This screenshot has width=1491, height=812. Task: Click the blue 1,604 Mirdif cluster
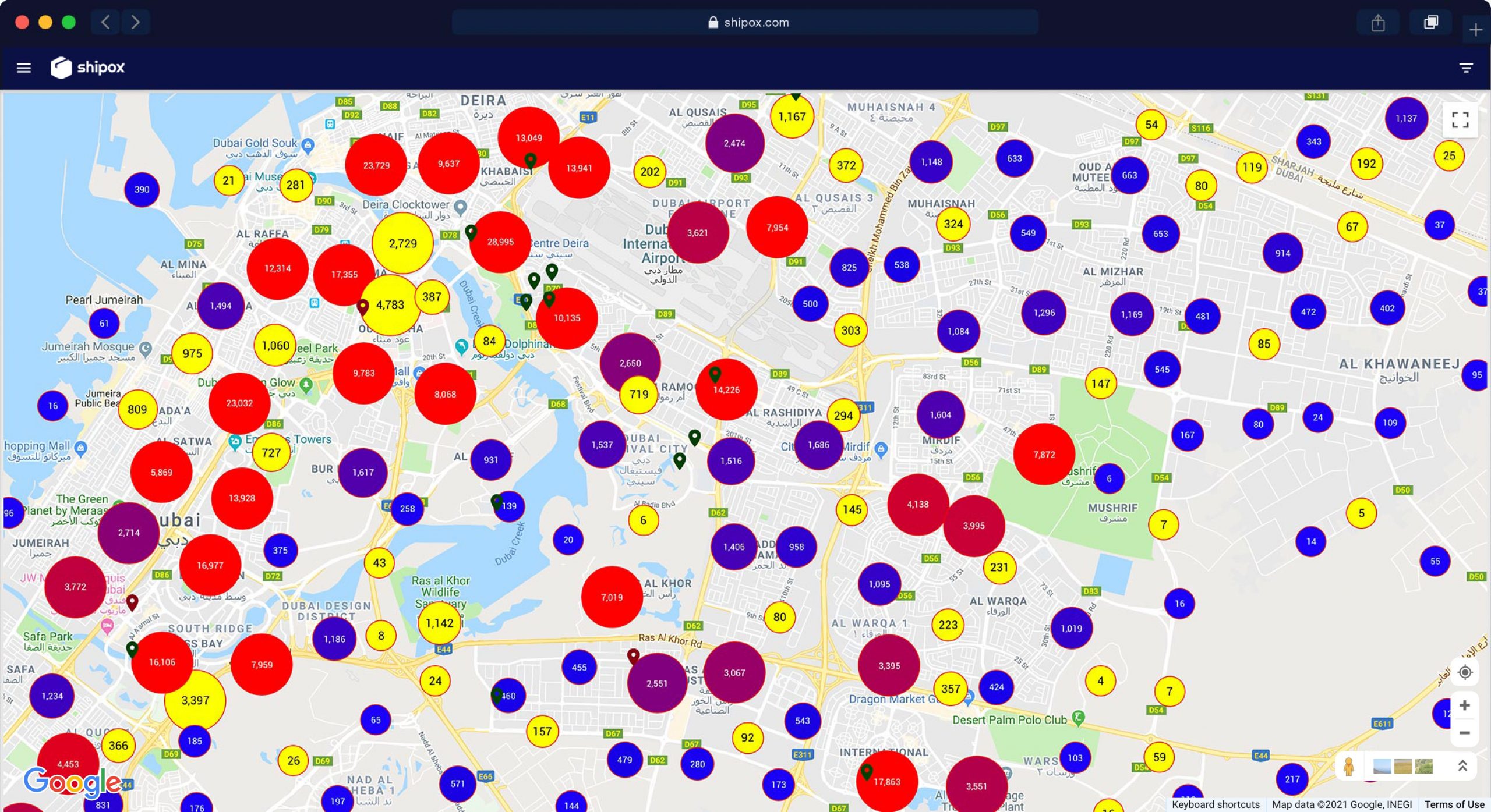(940, 415)
